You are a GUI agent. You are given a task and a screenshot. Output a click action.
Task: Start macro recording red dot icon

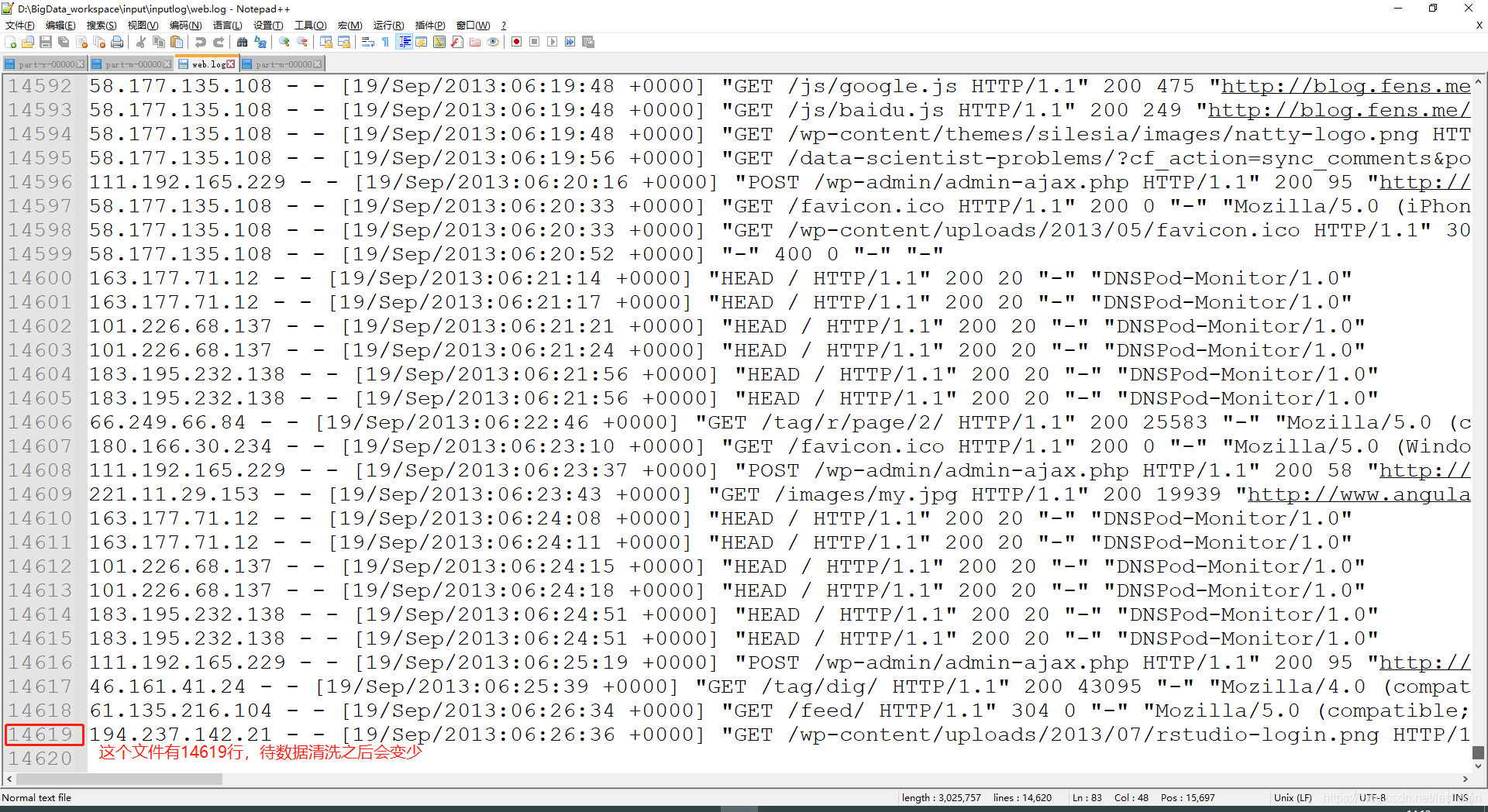click(517, 42)
